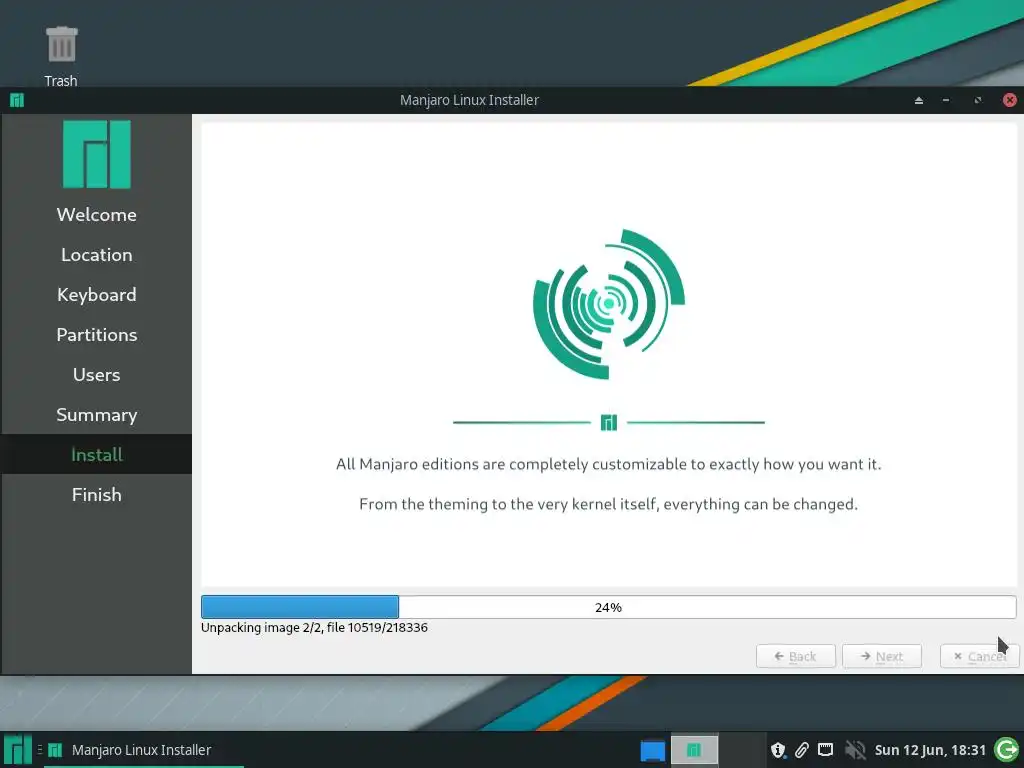Click the 'From the theming to the very kernel' text

[609, 504]
